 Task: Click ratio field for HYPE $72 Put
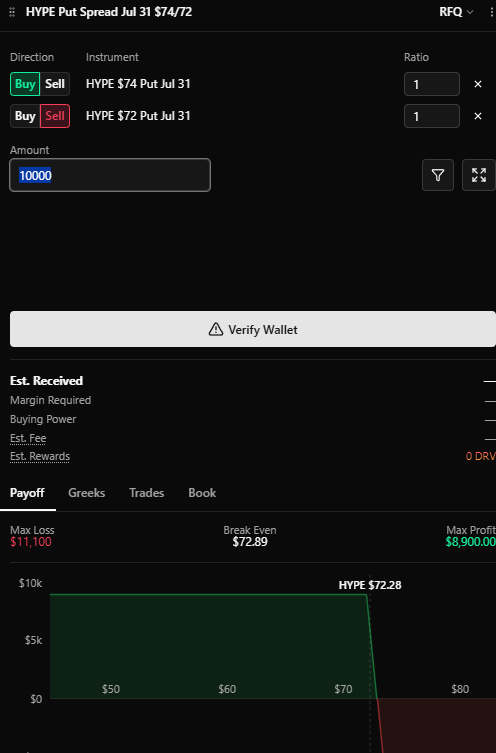pos(432,116)
